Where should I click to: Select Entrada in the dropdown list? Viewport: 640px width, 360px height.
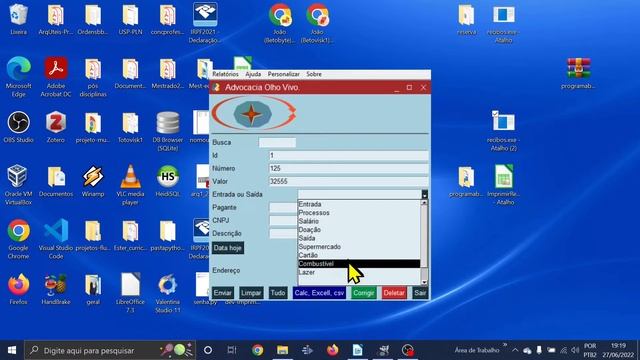pyautogui.click(x=359, y=204)
